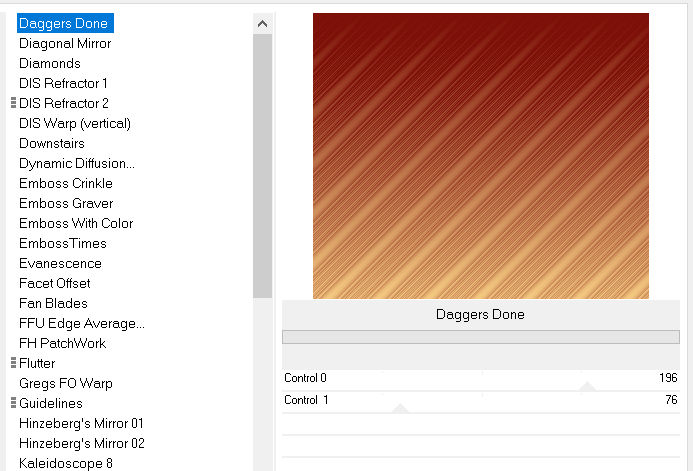The image size is (693, 471).
Task: Open the FFU Edge Average filter
Action: [x=82, y=323]
